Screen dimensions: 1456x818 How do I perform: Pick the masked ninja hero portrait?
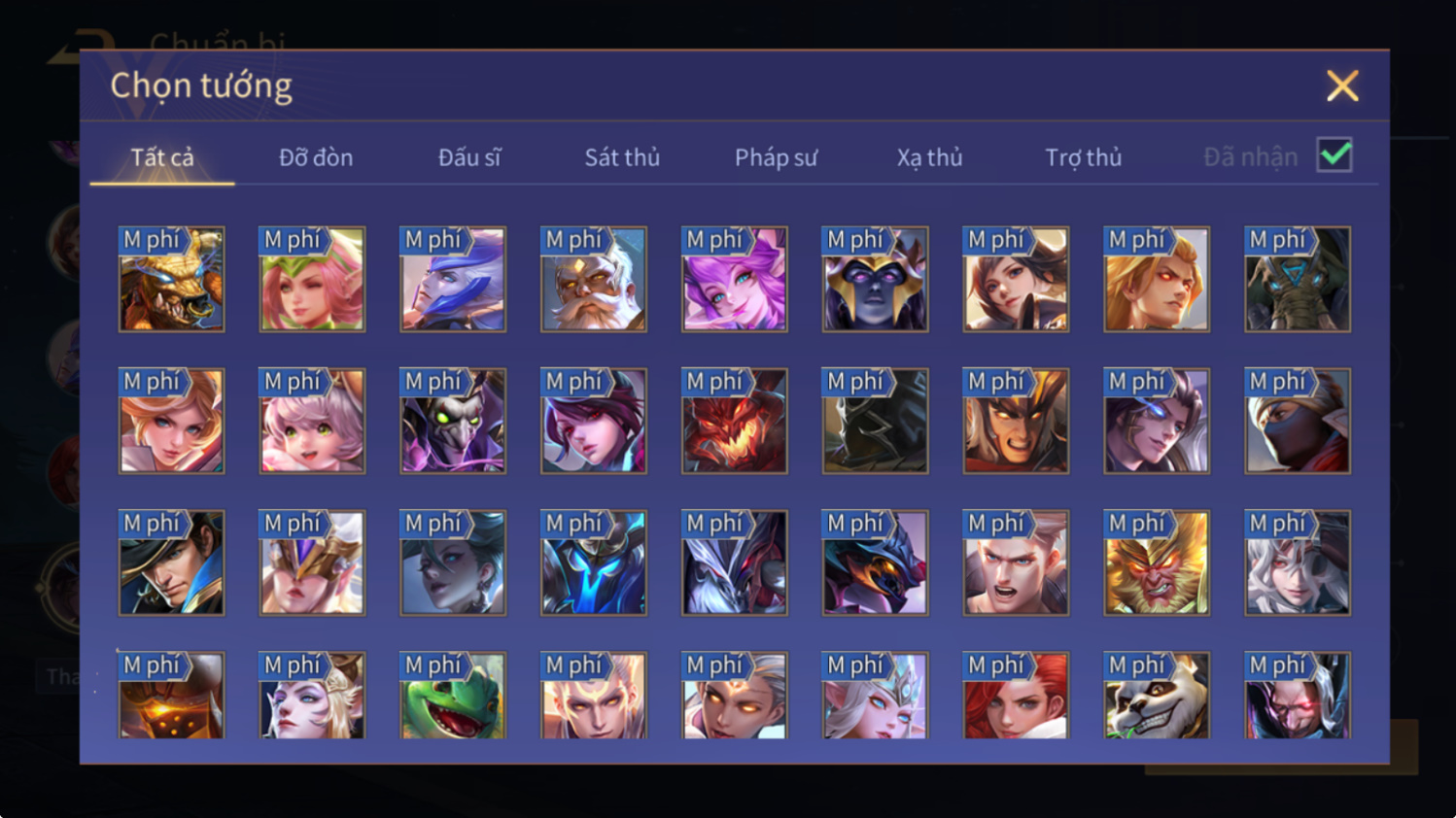click(1298, 422)
